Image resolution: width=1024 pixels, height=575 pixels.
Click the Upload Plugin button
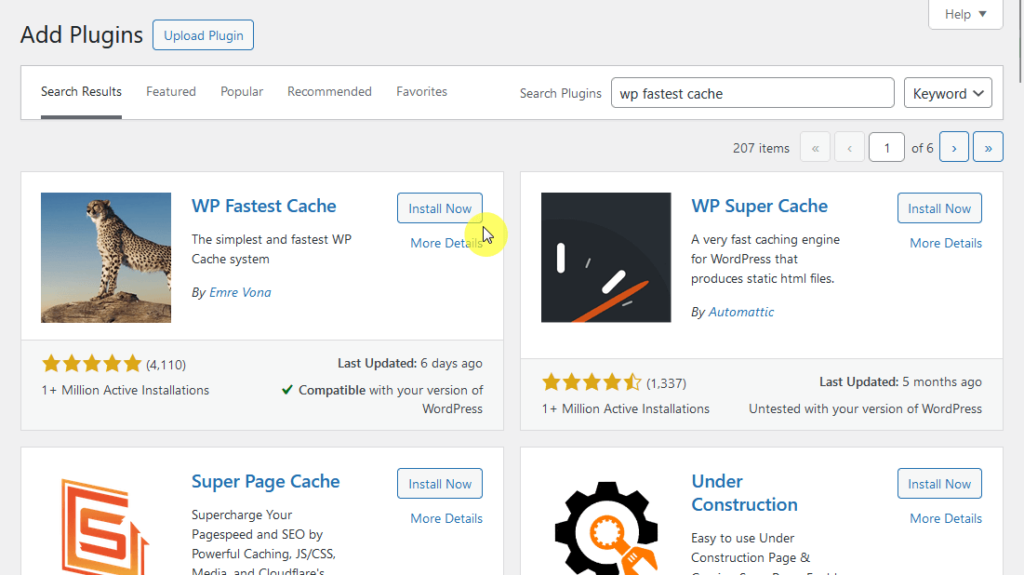pos(203,35)
